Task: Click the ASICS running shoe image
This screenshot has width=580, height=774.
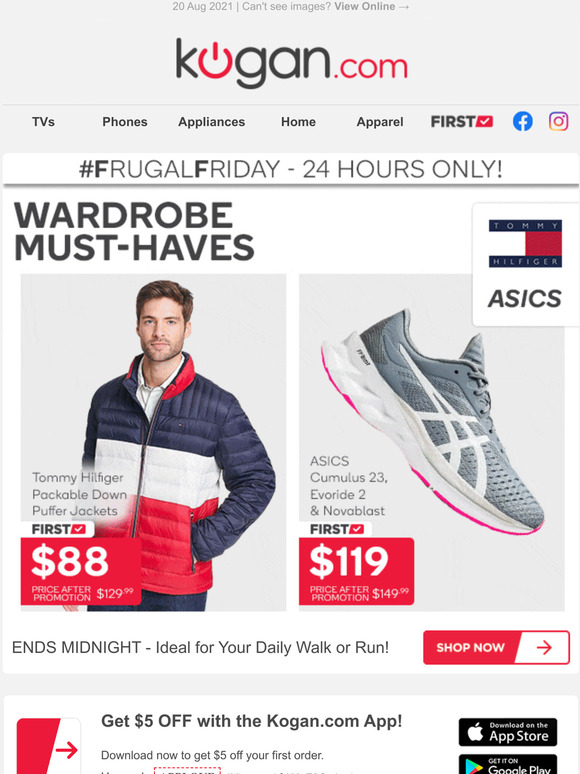Action: pos(431,442)
